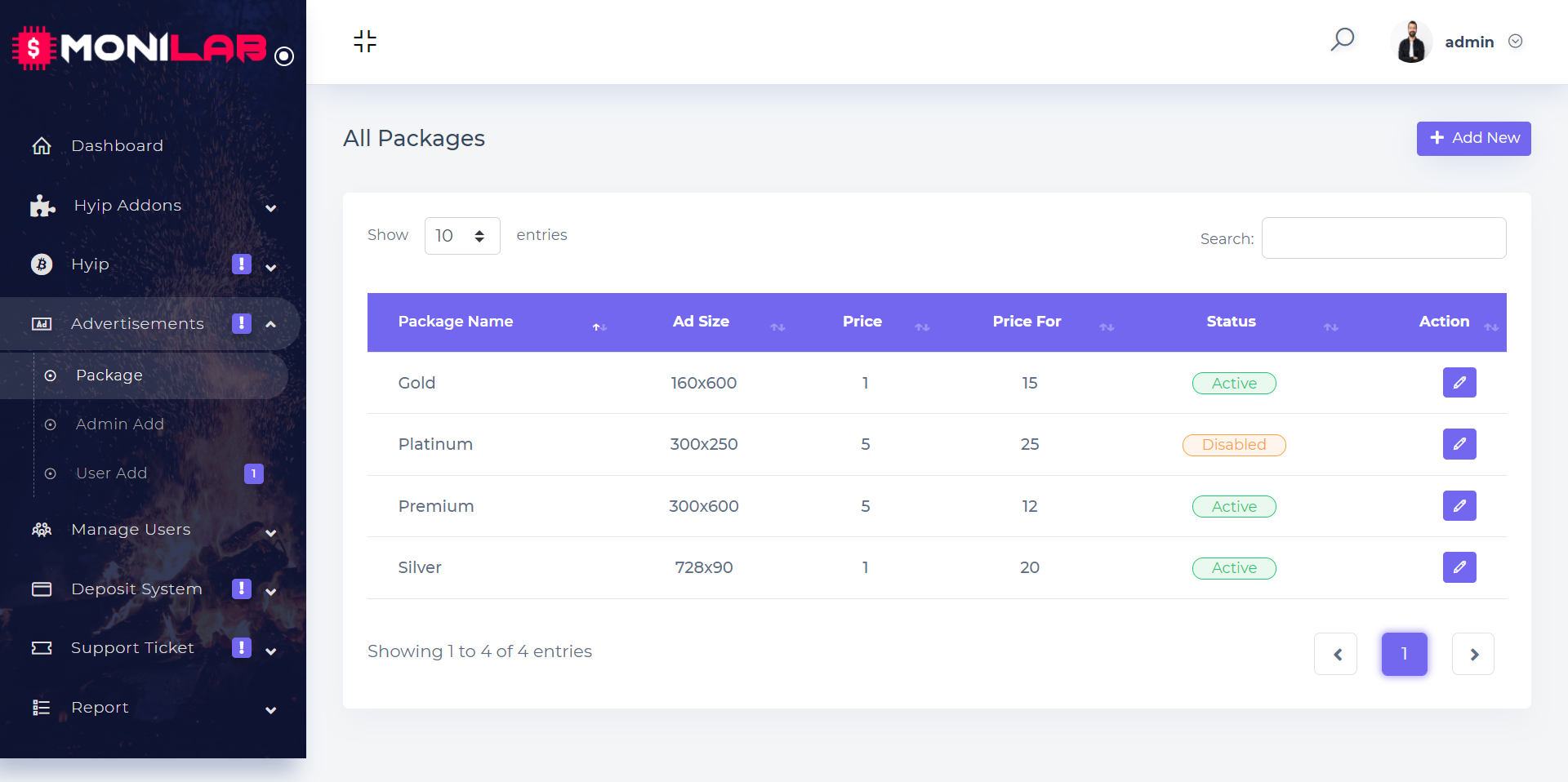Open Admin Add submenu item

coord(120,424)
